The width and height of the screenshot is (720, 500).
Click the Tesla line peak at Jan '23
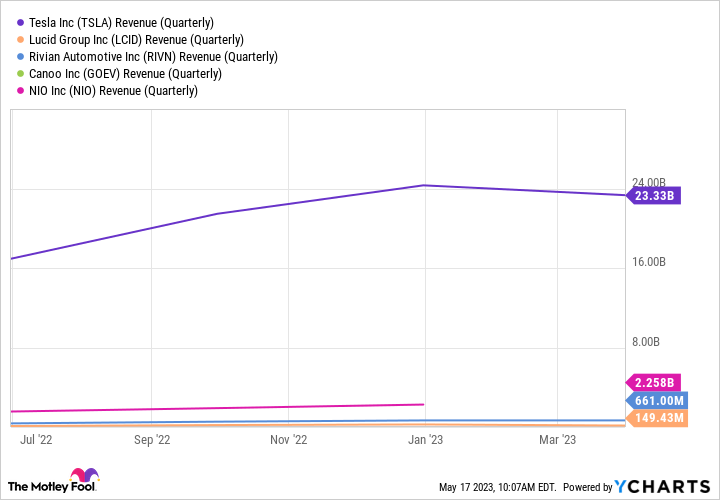424,185
